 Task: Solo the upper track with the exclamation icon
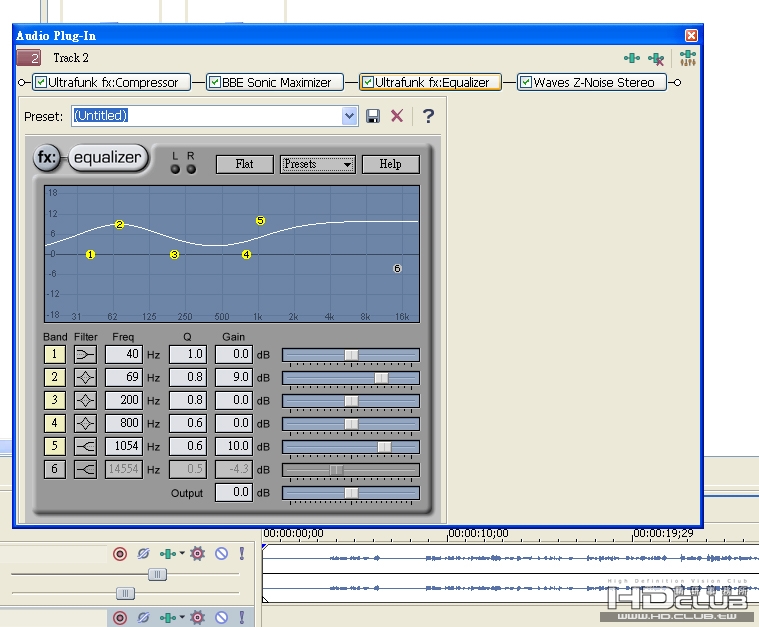pyautogui.click(x=242, y=553)
